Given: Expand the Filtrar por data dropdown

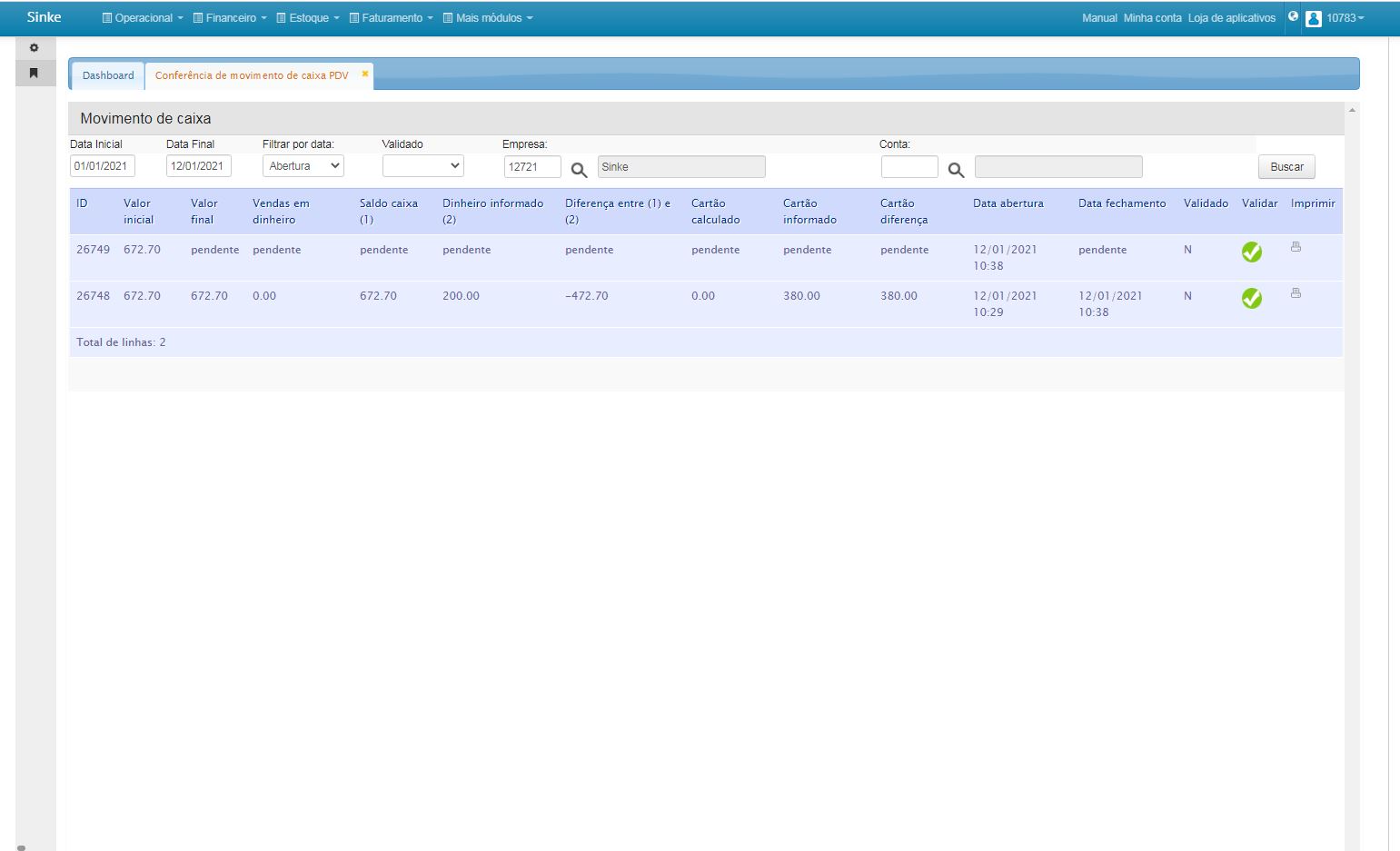Looking at the screenshot, I should point(303,166).
